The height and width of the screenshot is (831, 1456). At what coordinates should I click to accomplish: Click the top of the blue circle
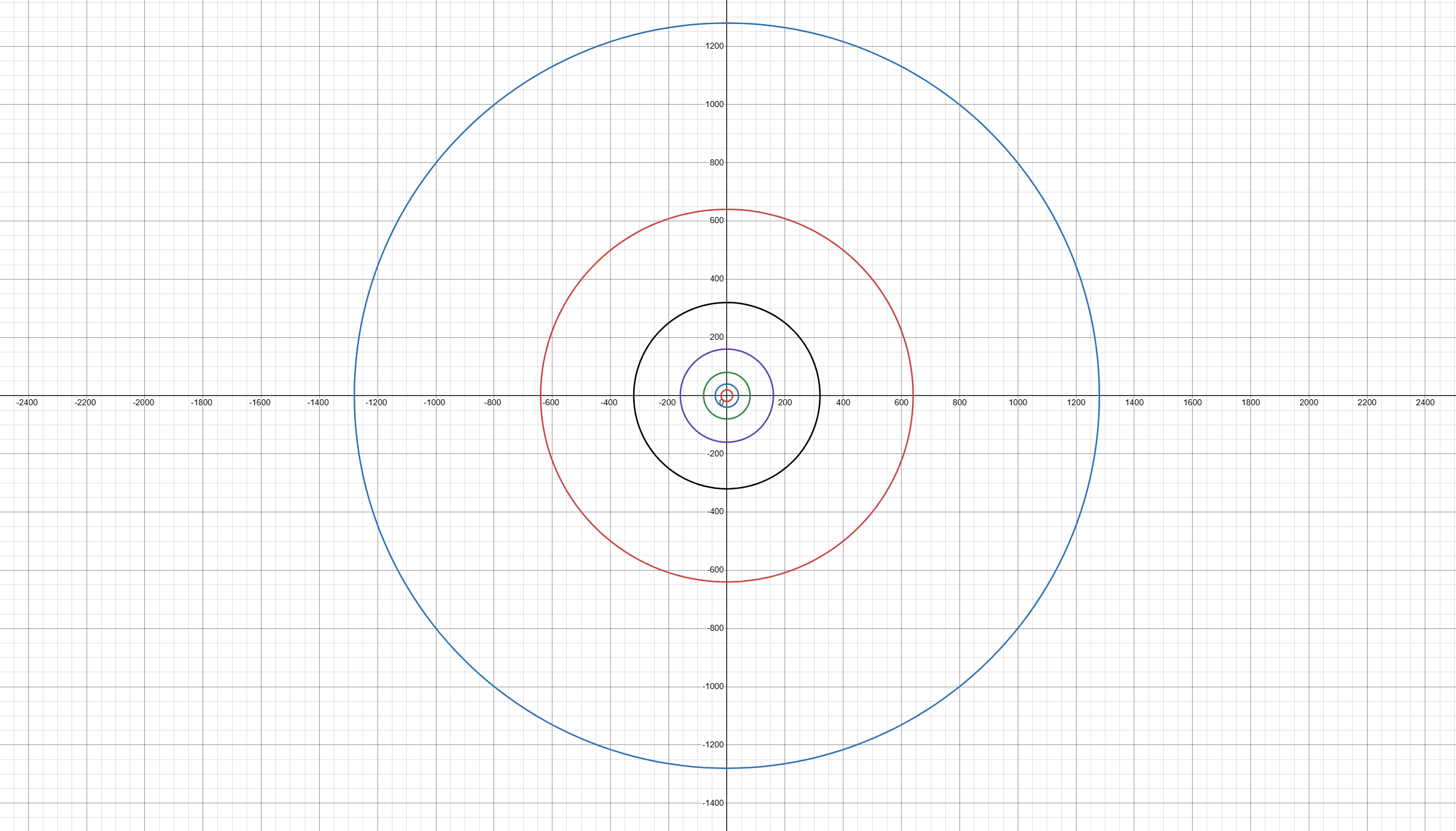(726, 23)
